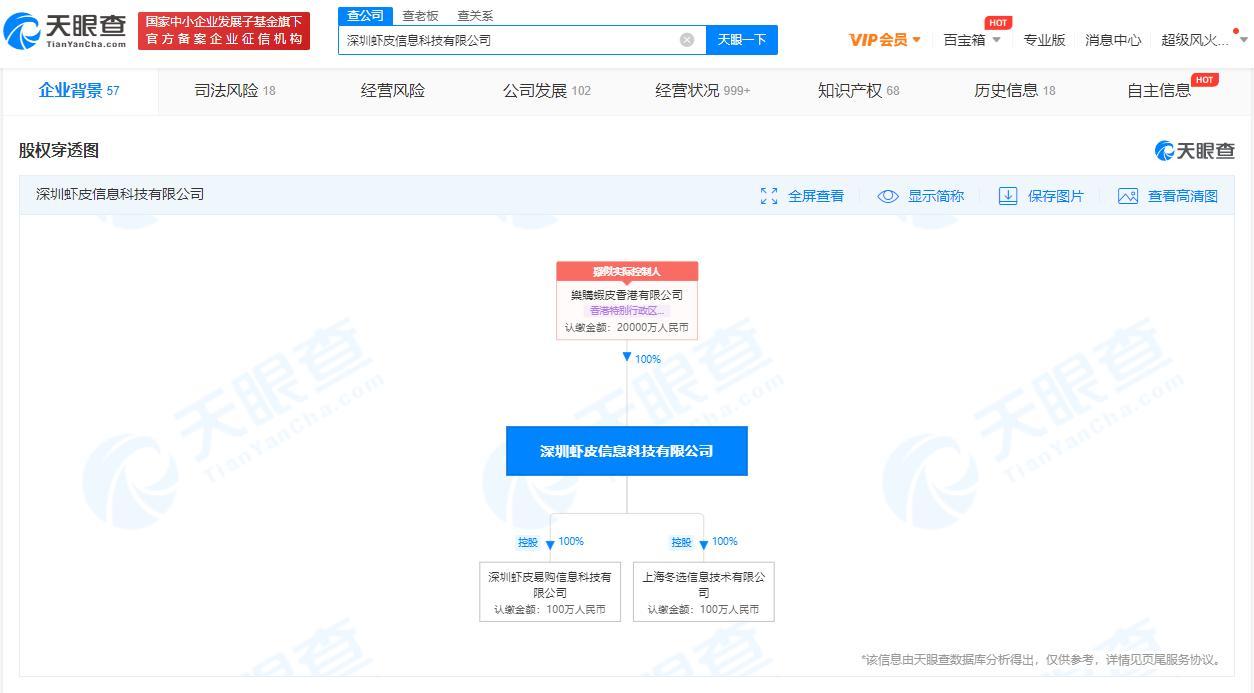Click the 超级风火 account name
Image resolution: width=1254 pixels, height=693 pixels.
click(1195, 40)
